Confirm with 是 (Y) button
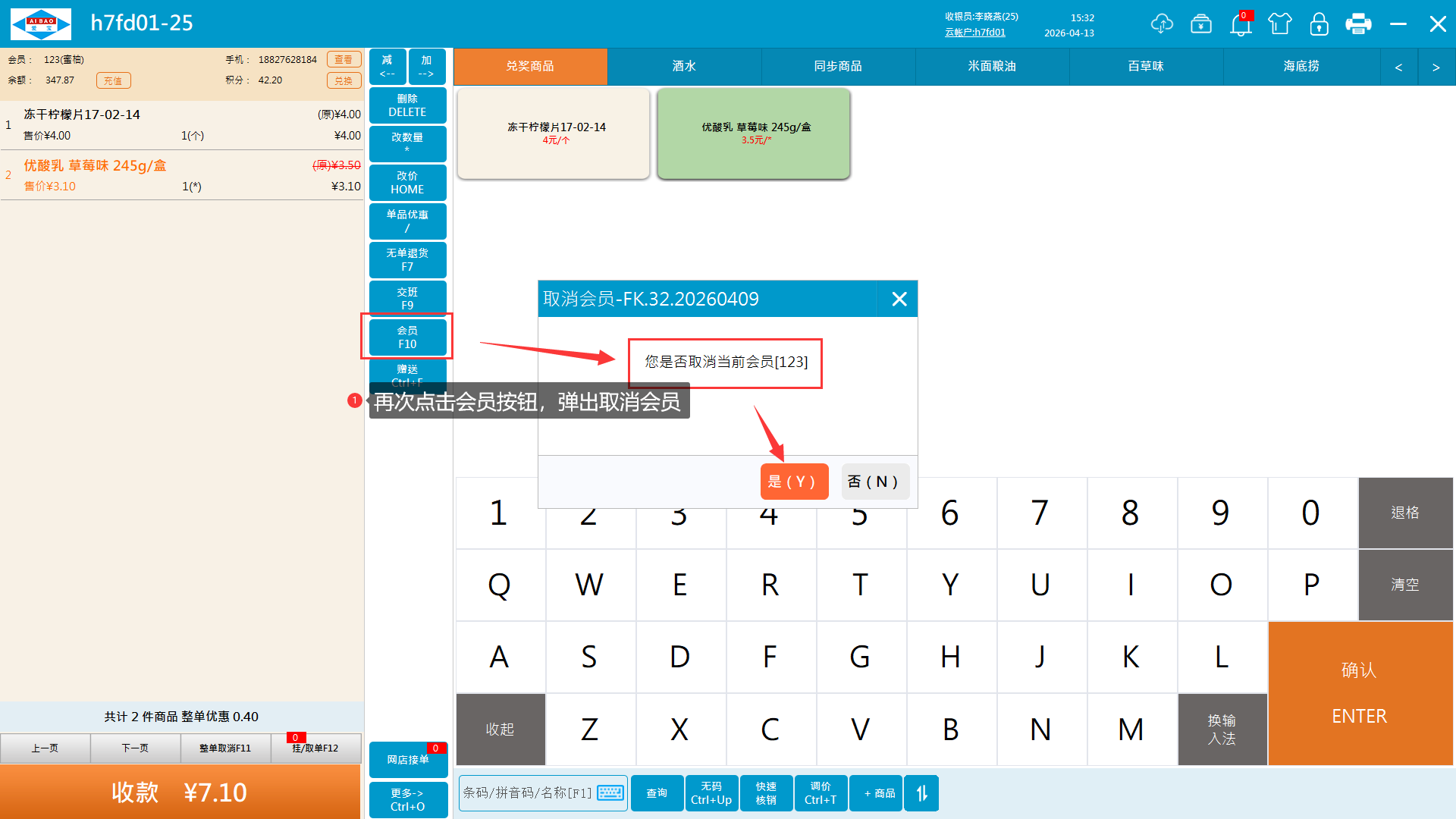The height and width of the screenshot is (819, 1456). click(x=793, y=482)
